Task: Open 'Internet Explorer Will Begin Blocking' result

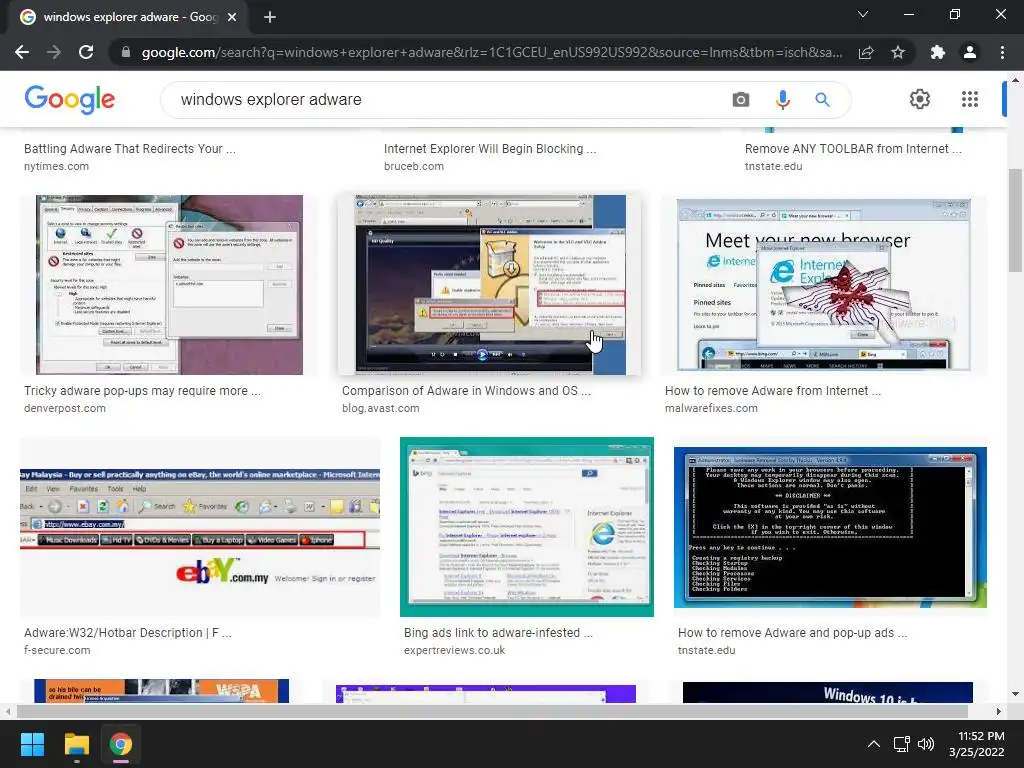Action: point(490,149)
